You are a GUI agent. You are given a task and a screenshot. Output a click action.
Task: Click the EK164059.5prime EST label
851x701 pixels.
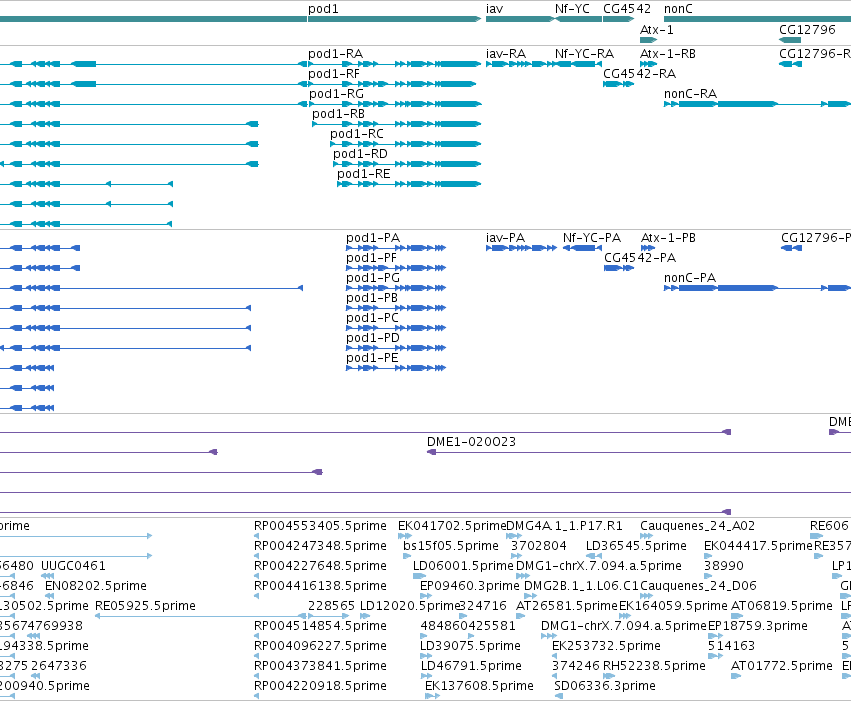point(673,607)
